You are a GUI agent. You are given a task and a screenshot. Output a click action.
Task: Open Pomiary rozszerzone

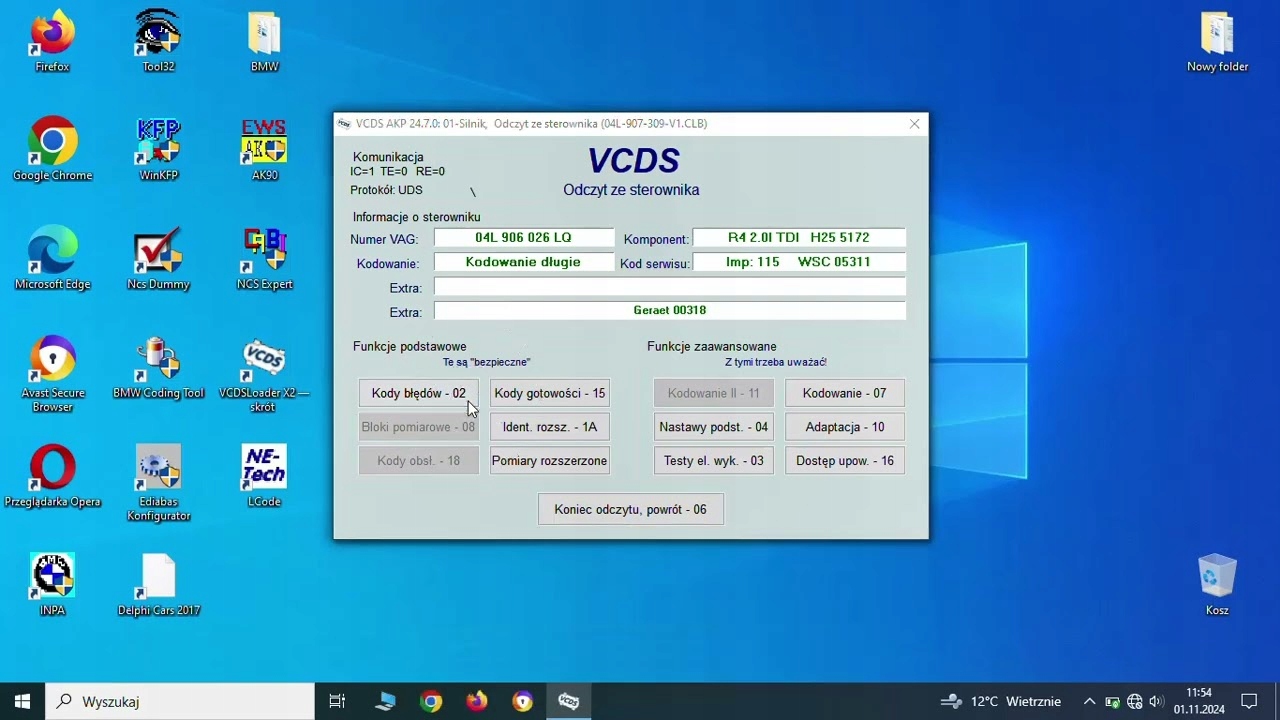tap(549, 460)
